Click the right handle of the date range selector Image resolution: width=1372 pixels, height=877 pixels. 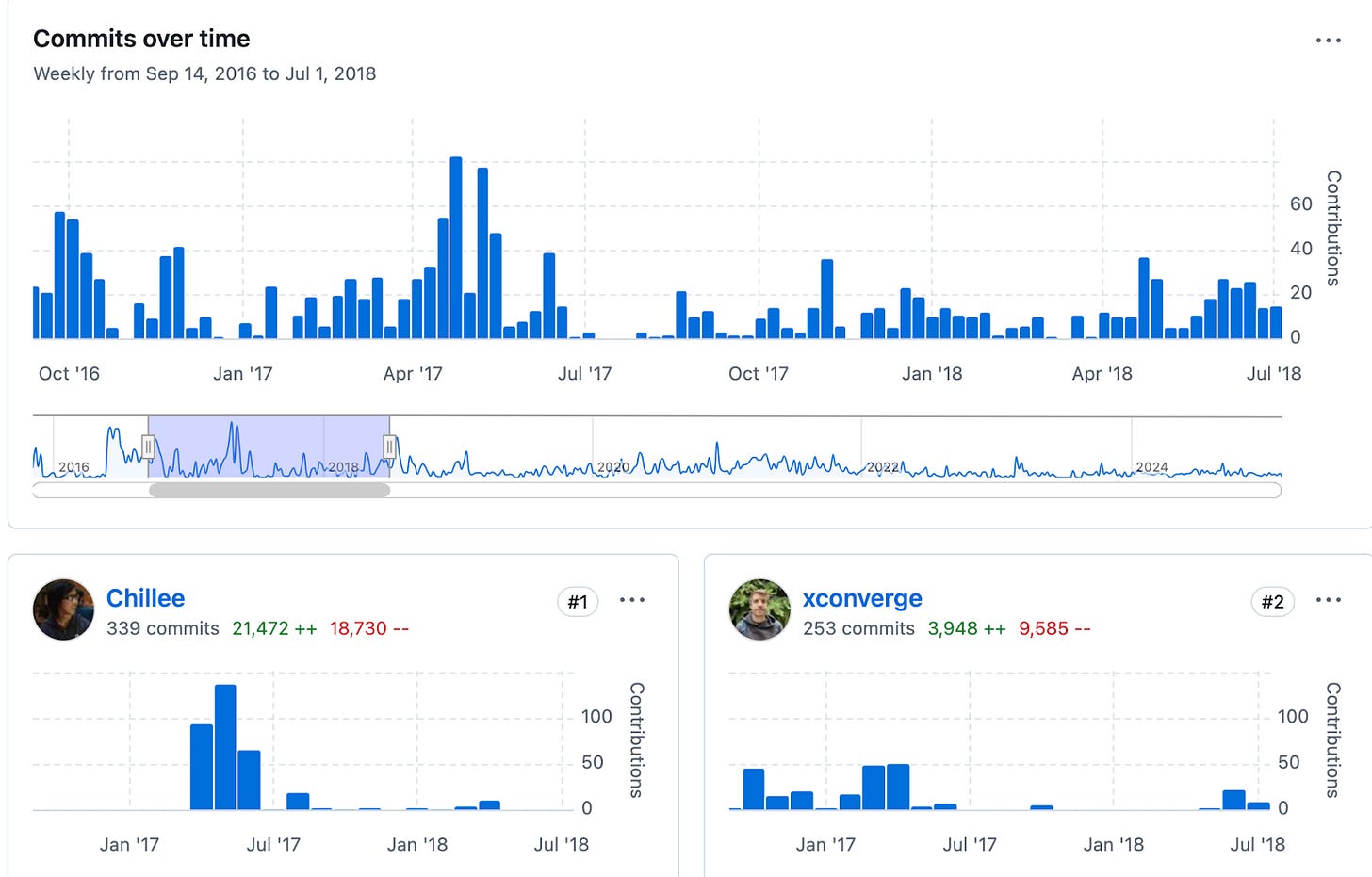(390, 447)
